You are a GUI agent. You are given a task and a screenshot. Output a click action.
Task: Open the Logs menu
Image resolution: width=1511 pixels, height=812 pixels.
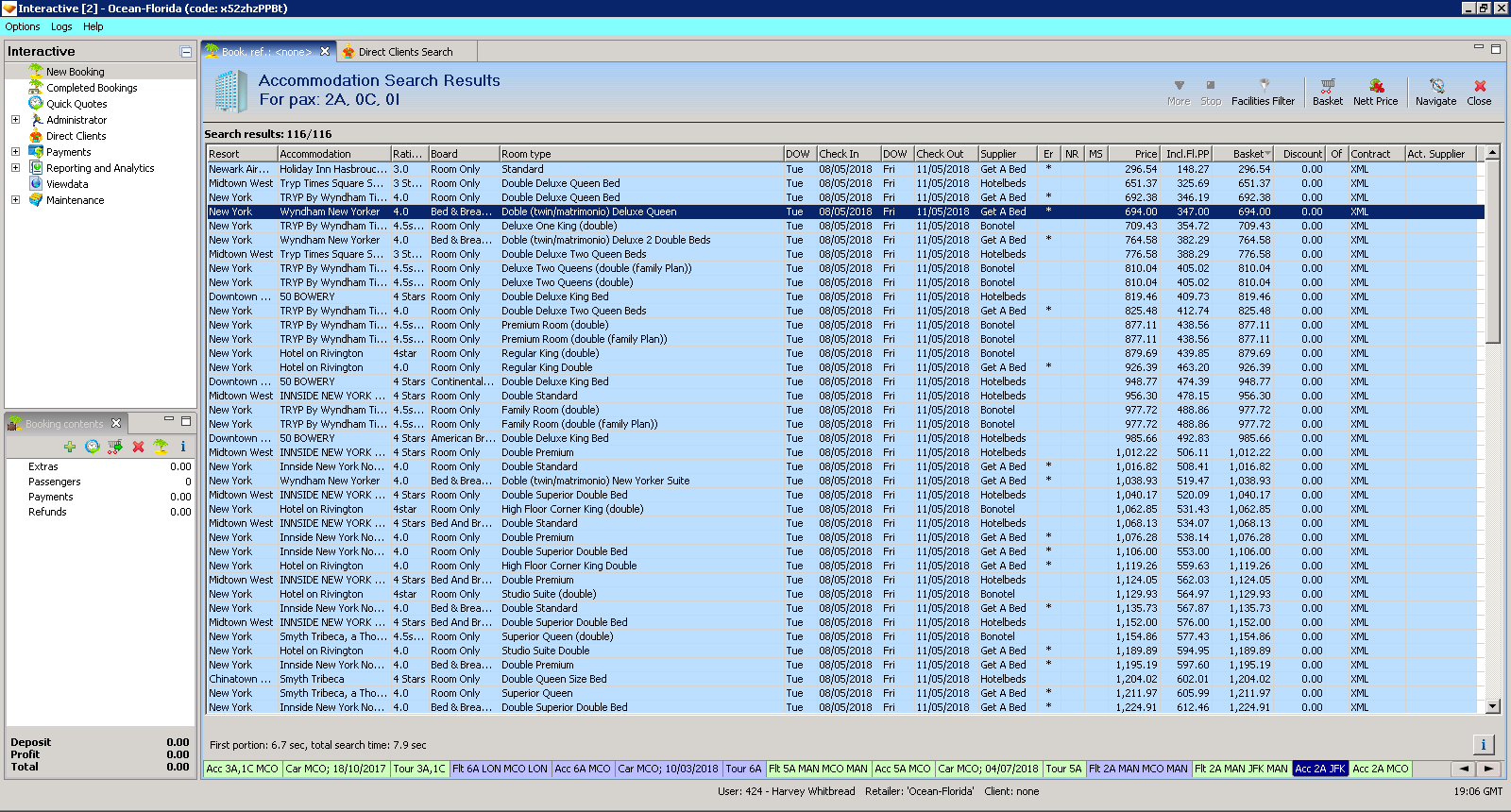61,26
